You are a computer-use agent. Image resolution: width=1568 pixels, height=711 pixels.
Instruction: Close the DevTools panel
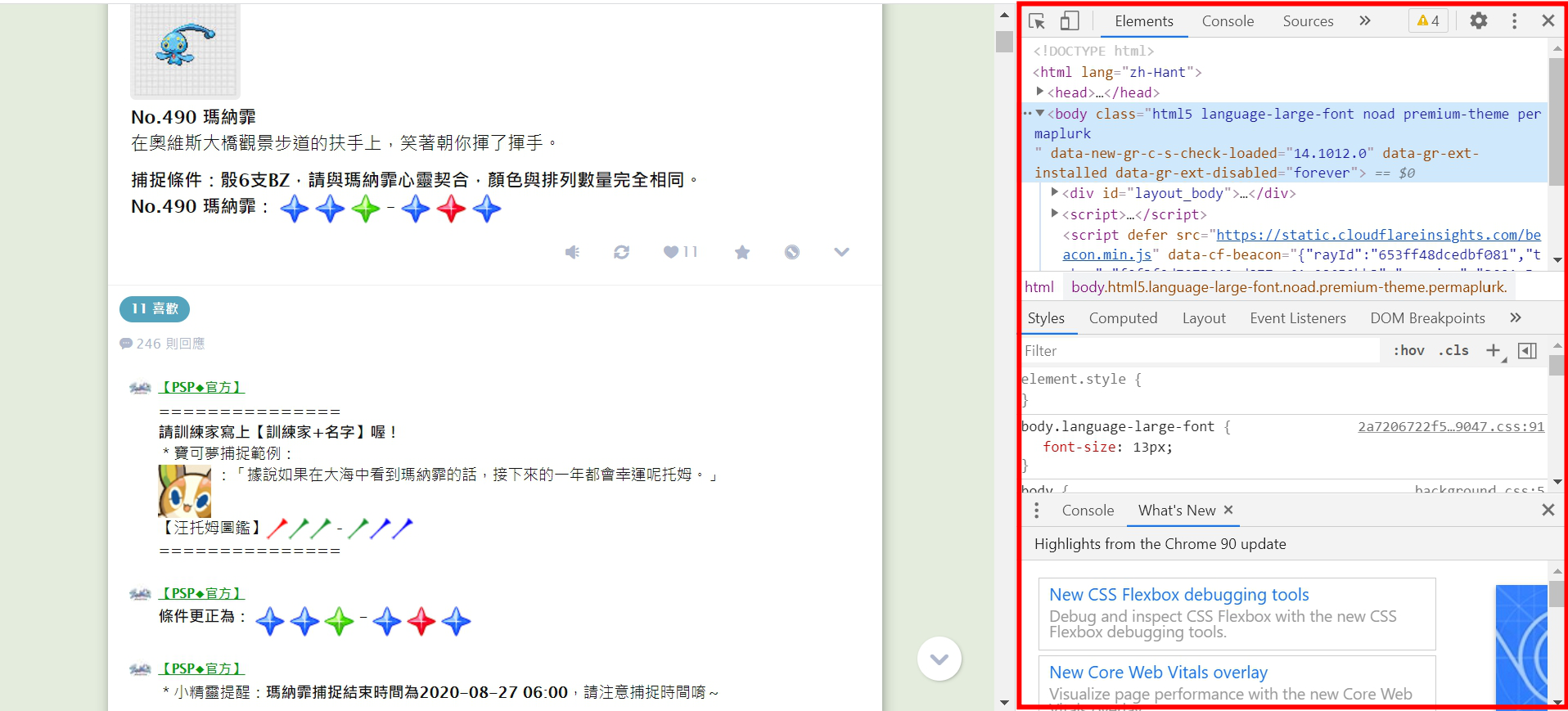tap(1548, 21)
